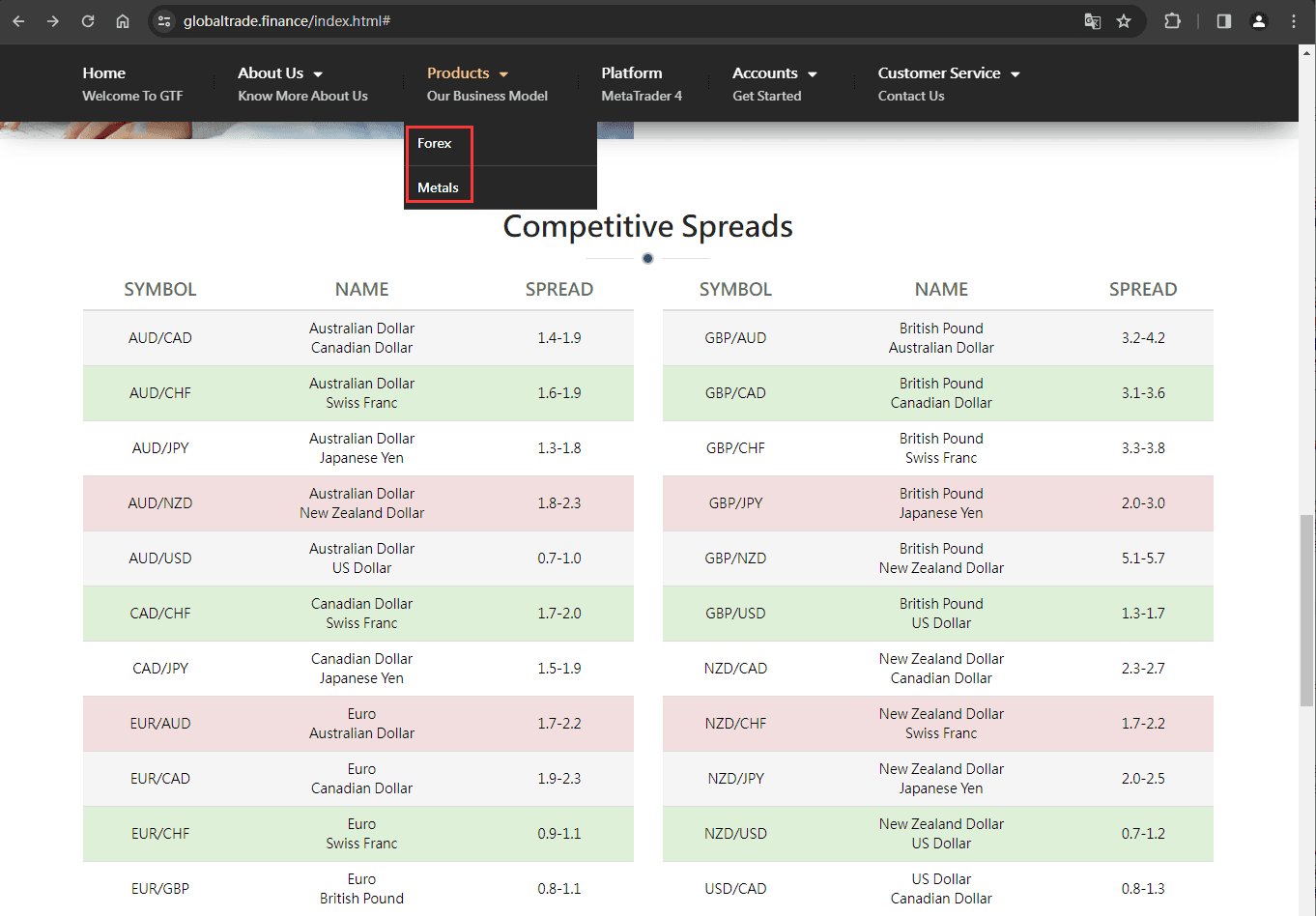Click the AUD/NZD symbol cell
The height and width of the screenshot is (916, 1316).
coord(160,503)
